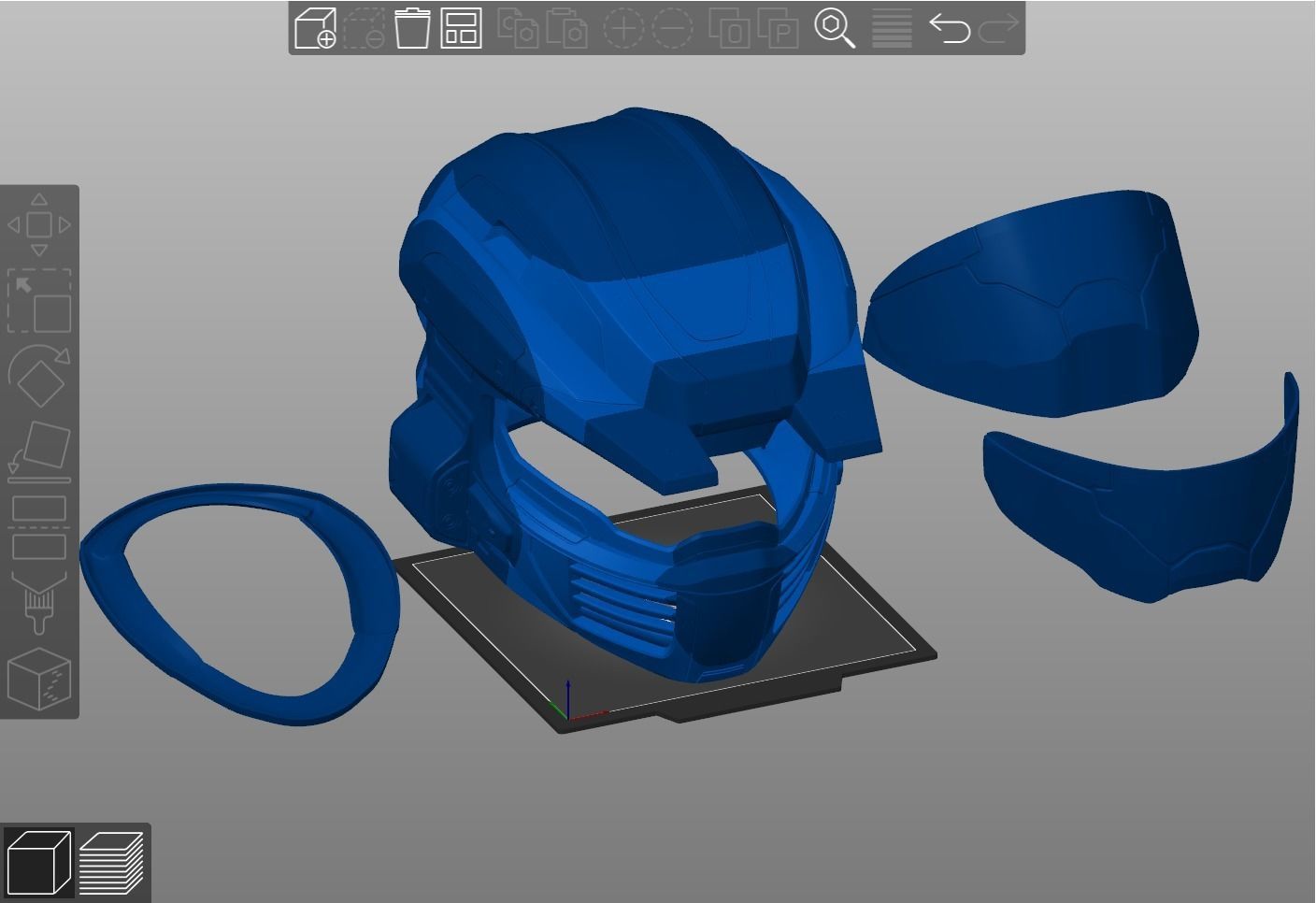Split the model to parts
The height and width of the screenshot is (903, 1316).
tap(778, 28)
